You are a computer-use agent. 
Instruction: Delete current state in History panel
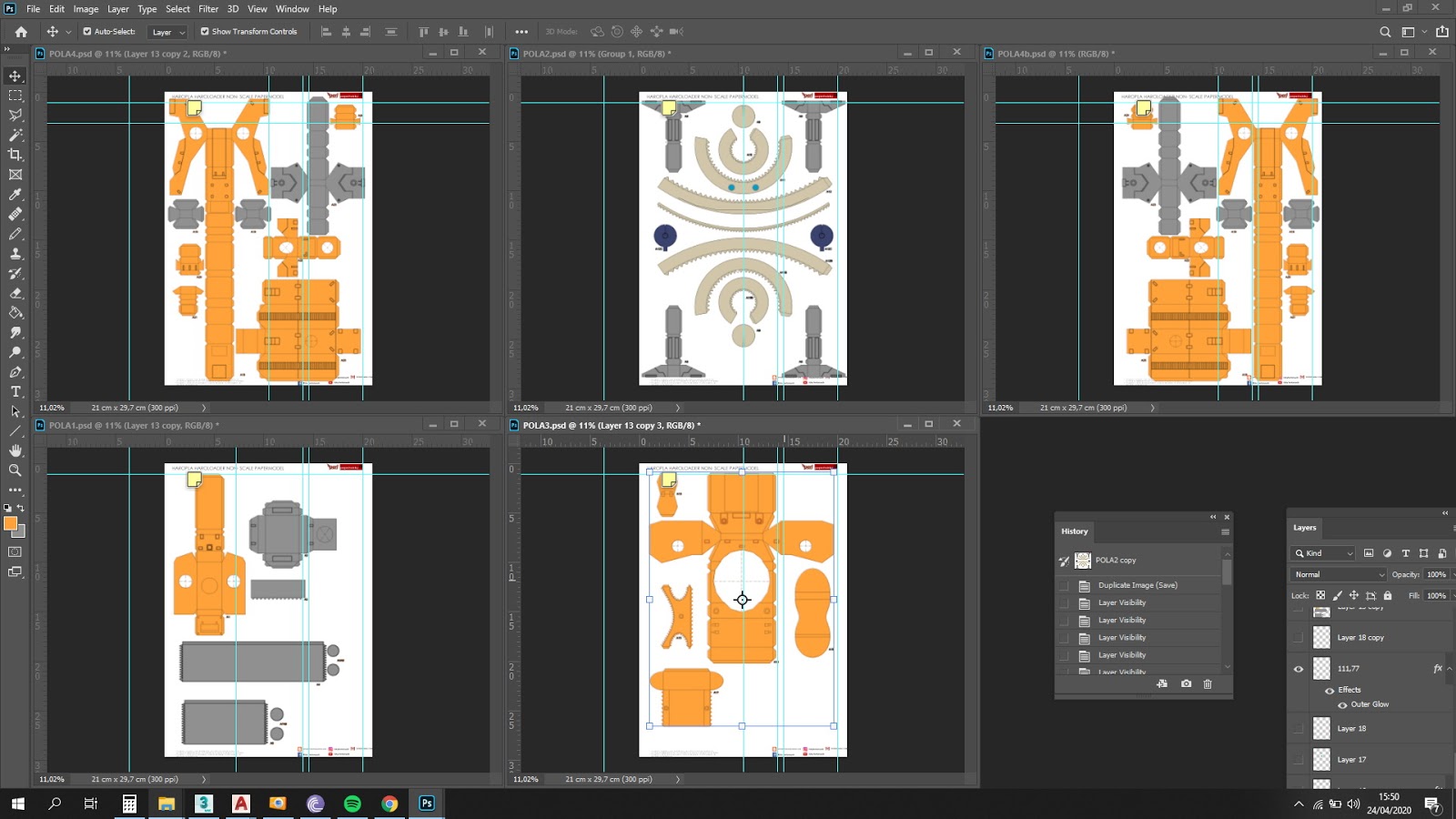pyautogui.click(x=1208, y=683)
